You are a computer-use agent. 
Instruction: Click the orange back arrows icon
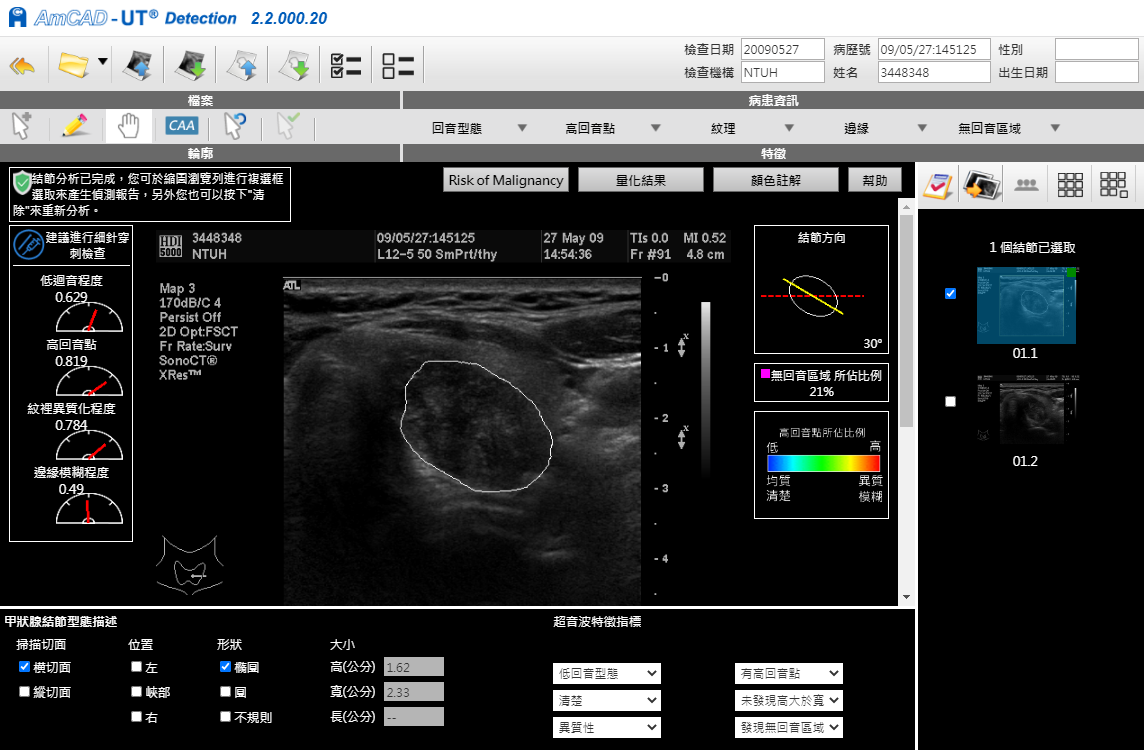point(22,66)
